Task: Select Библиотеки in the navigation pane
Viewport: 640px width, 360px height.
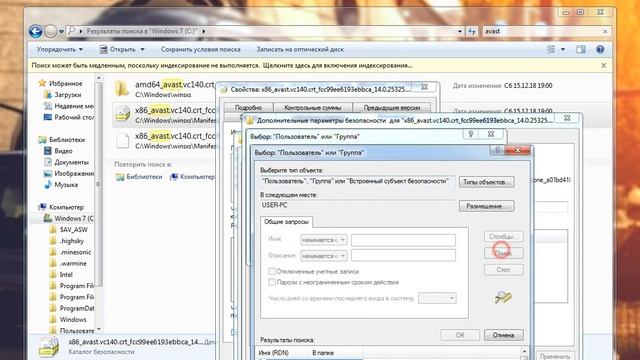Action: (x=62, y=140)
